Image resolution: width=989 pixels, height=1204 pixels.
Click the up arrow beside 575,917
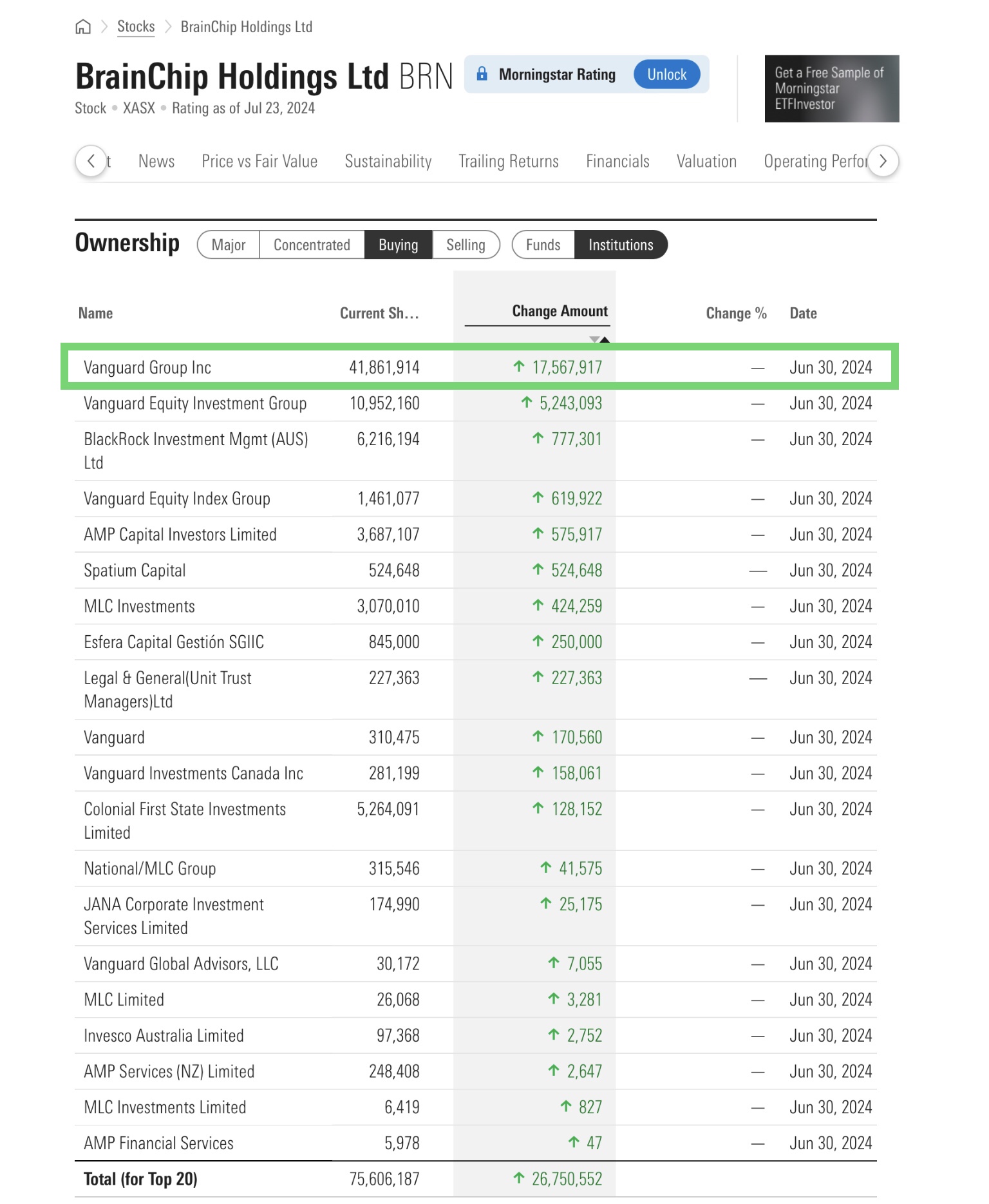pos(538,533)
